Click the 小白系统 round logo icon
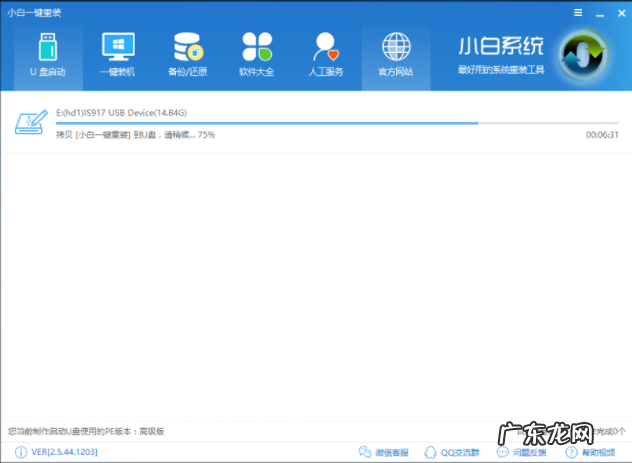The width and height of the screenshot is (632, 463). pos(584,55)
